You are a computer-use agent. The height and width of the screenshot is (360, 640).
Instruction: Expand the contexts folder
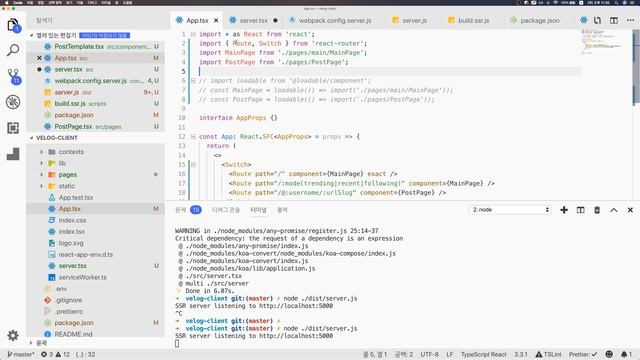click(x=42, y=152)
